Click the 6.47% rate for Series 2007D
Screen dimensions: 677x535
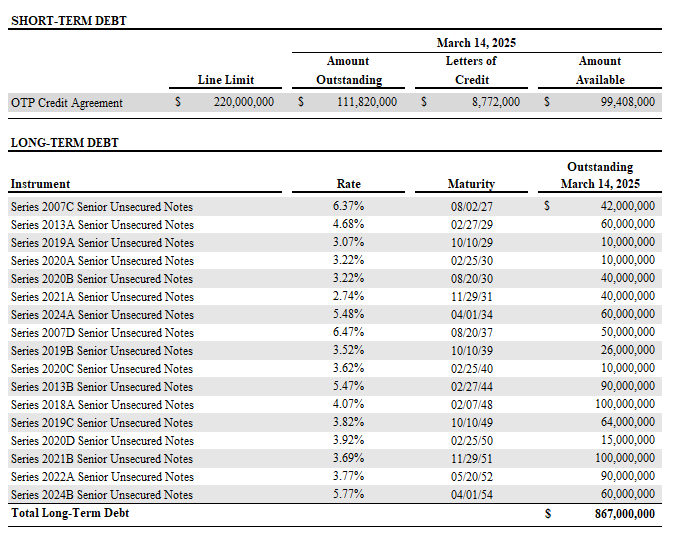coord(348,333)
